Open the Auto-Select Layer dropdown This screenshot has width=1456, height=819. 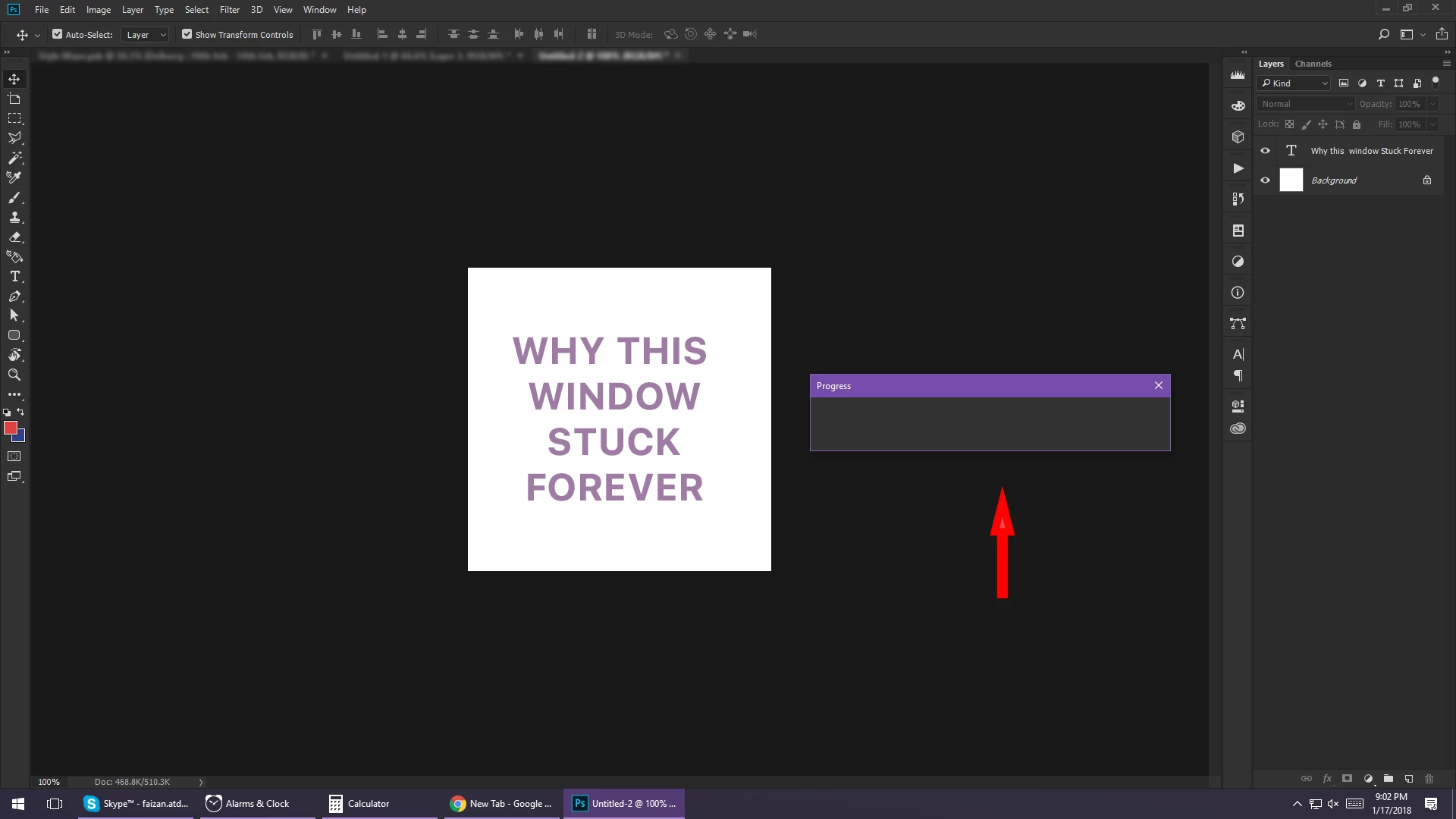coord(146,35)
